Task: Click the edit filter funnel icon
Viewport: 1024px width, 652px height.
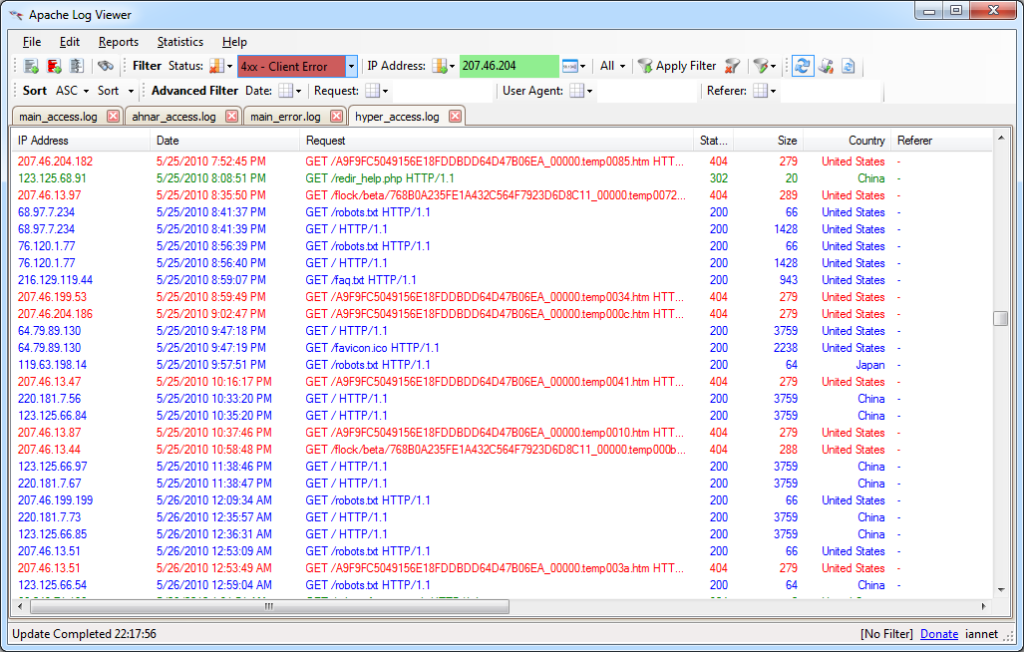Action: coord(760,66)
